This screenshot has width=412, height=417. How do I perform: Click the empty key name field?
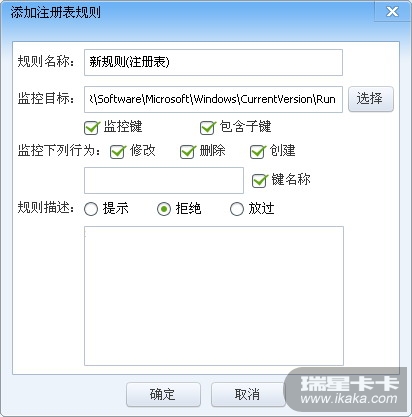(164, 180)
